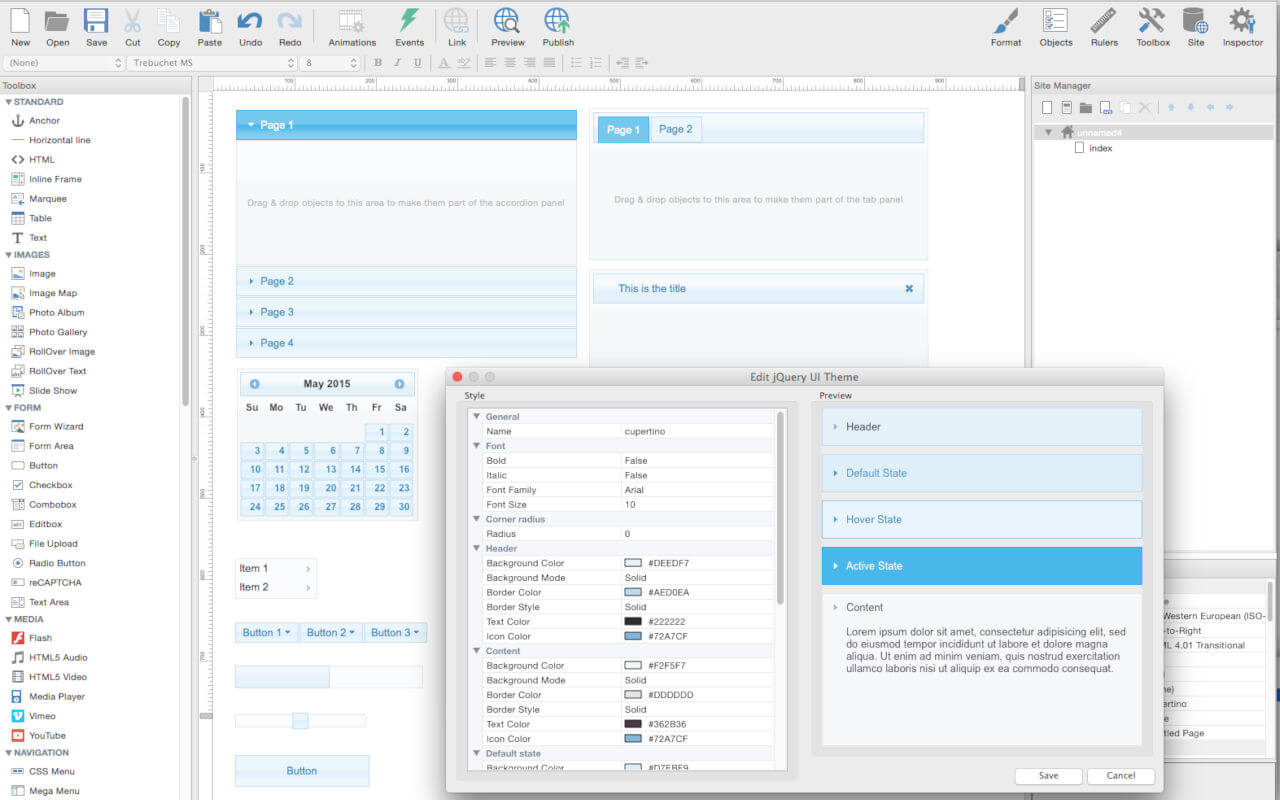Show the Rulers tool icon
Image resolution: width=1280 pixels, height=800 pixels.
[1104, 21]
